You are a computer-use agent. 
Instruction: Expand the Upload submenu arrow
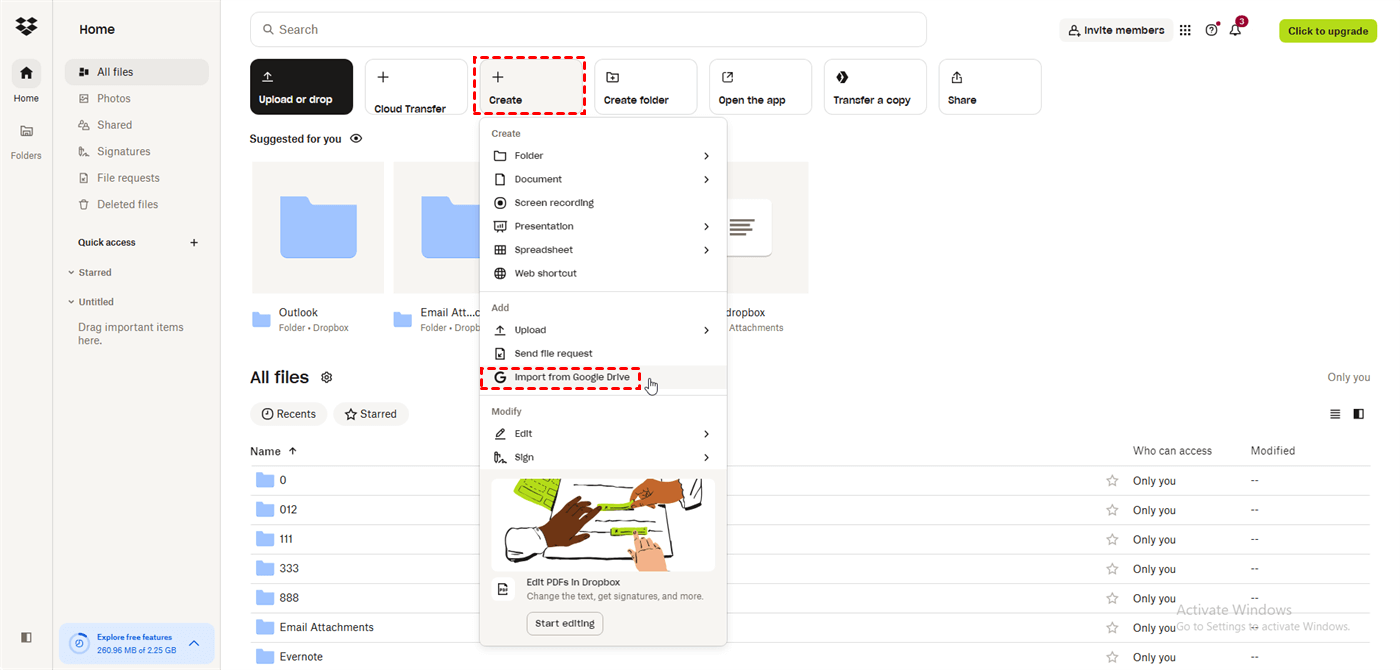click(706, 330)
